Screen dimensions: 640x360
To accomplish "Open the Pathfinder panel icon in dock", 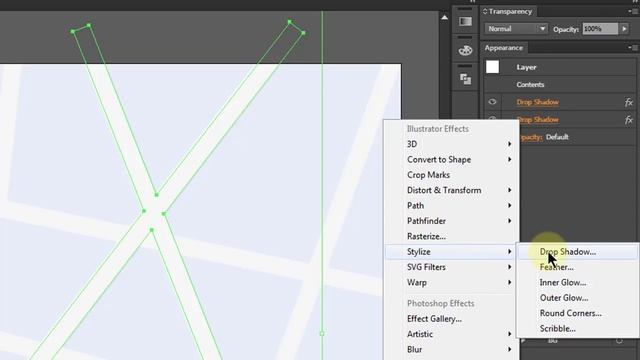I will [465, 78].
